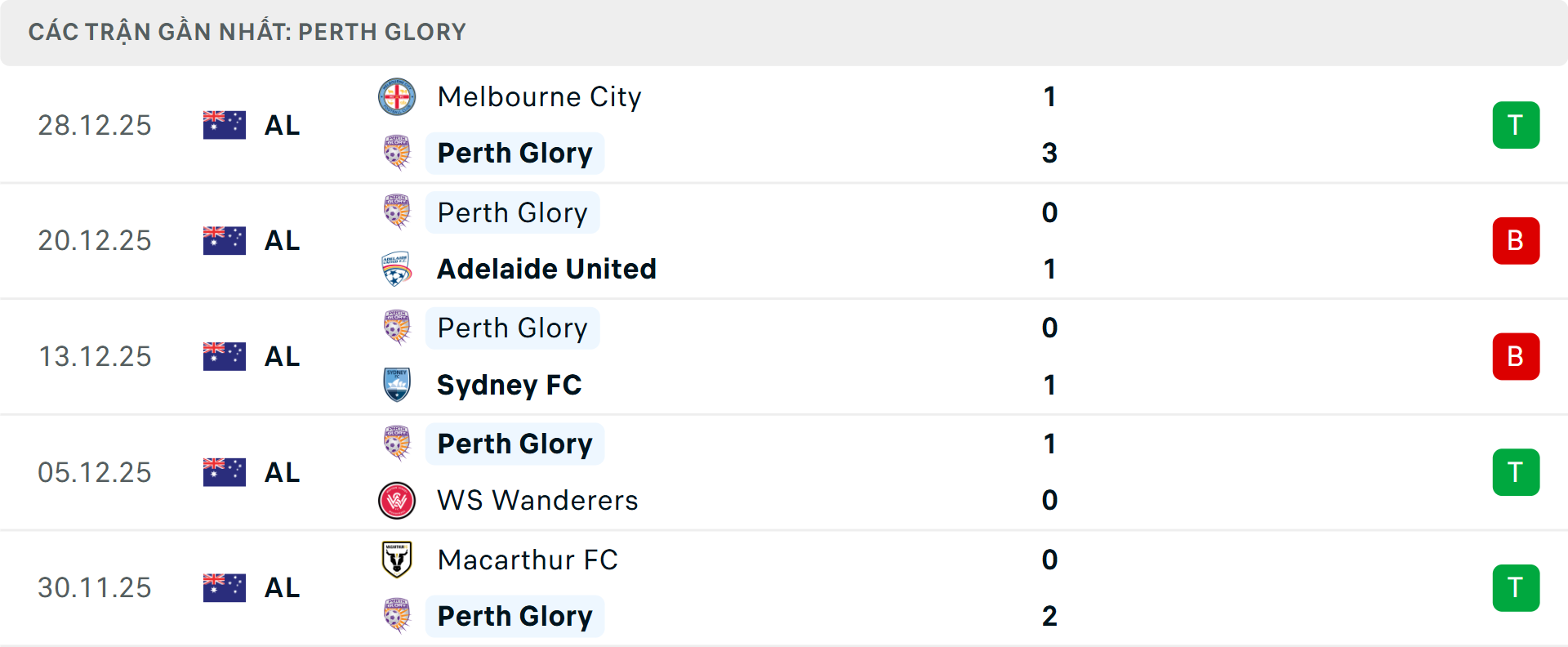The width and height of the screenshot is (1568, 647).
Task: Open the Sydney FC crest icon
Action: coord(398,385)
